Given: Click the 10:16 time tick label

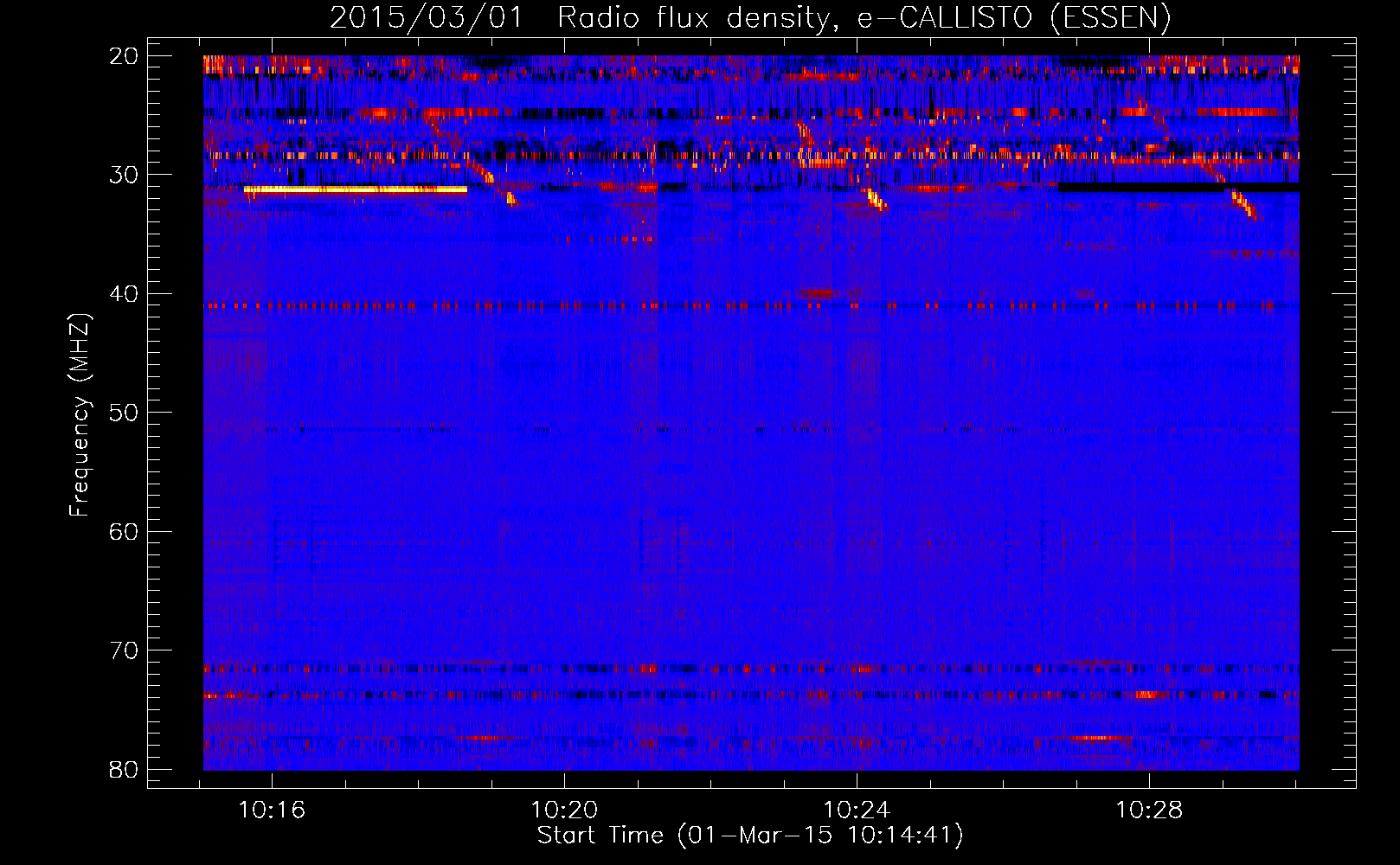Looking at the screenshot, I should pyautogui.click(x=272, y=811).
